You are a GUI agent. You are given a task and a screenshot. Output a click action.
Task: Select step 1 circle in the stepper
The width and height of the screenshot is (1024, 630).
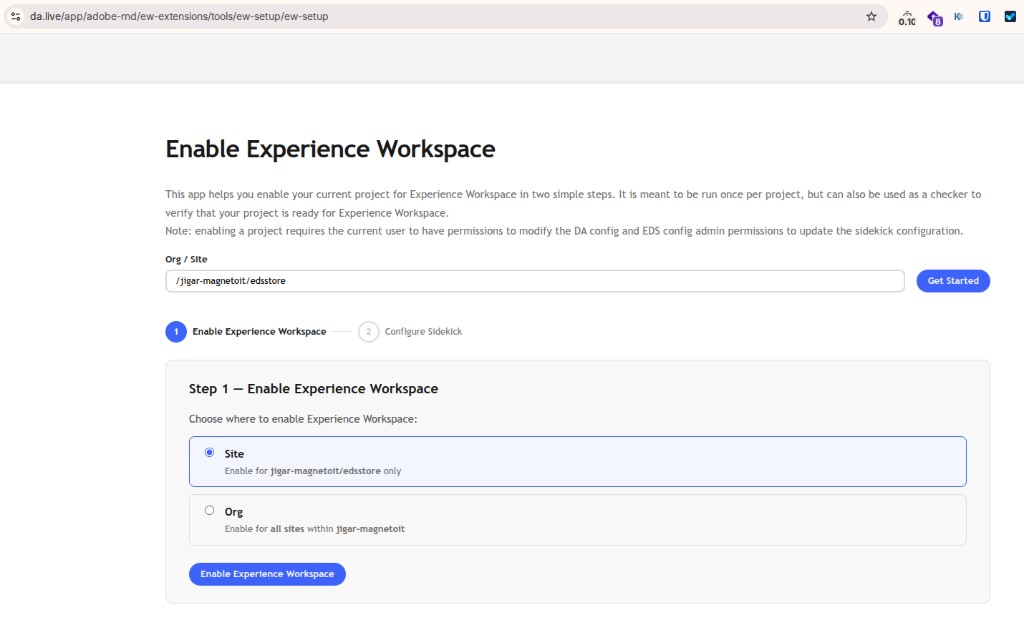point(176,332)
